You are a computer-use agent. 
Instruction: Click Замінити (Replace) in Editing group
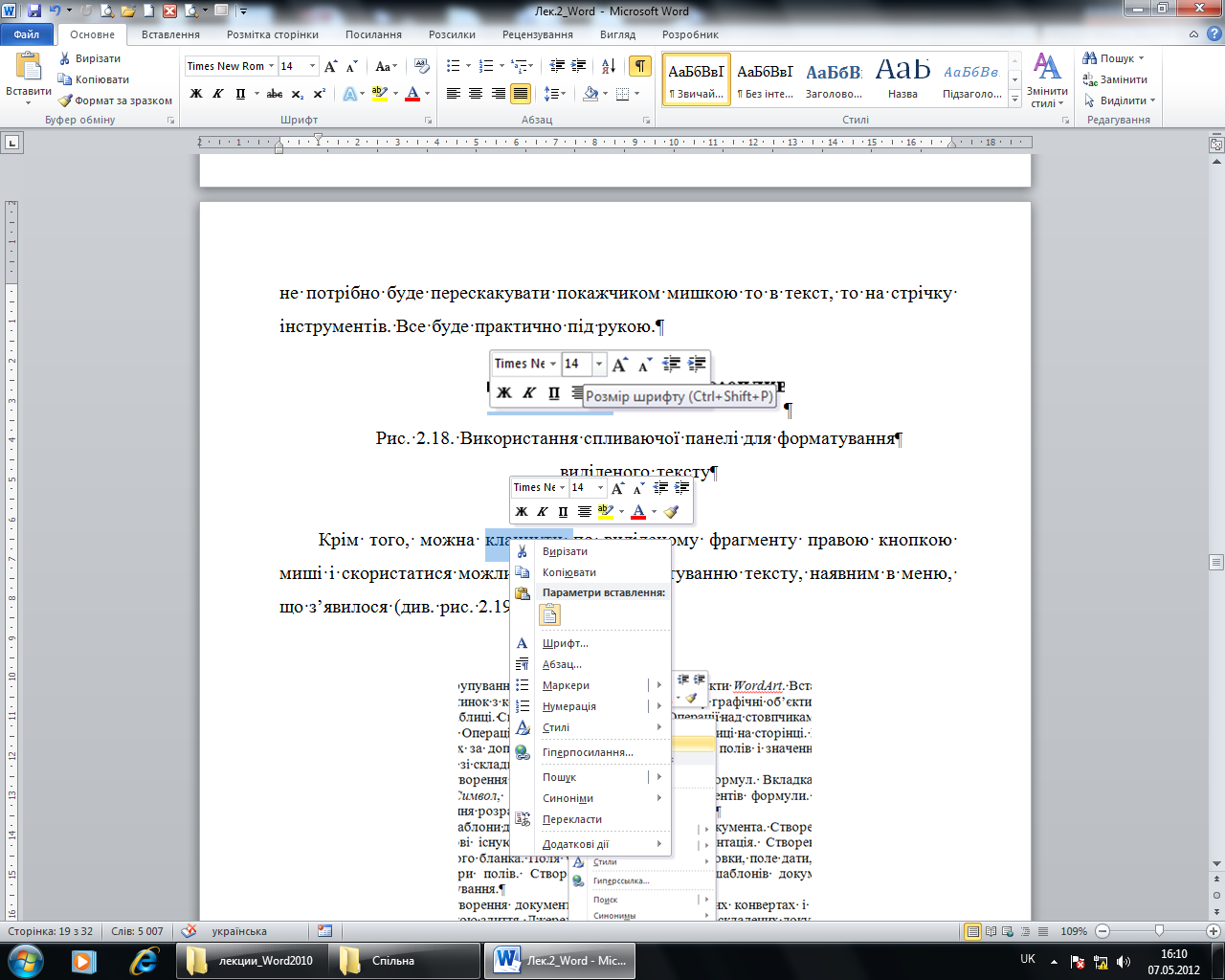coord(1116,79)
